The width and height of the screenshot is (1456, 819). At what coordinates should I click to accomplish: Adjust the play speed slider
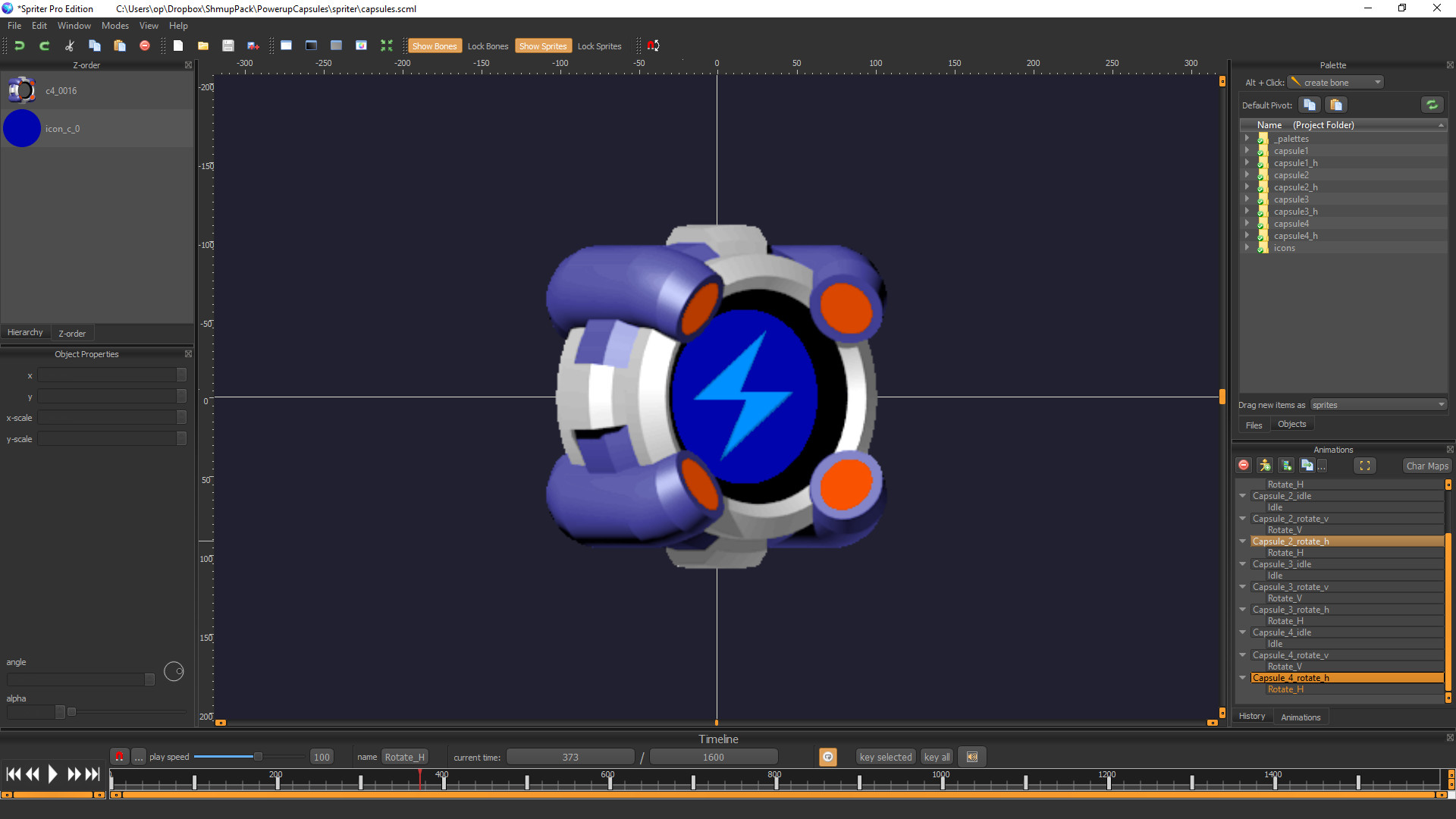coord(257,756)
